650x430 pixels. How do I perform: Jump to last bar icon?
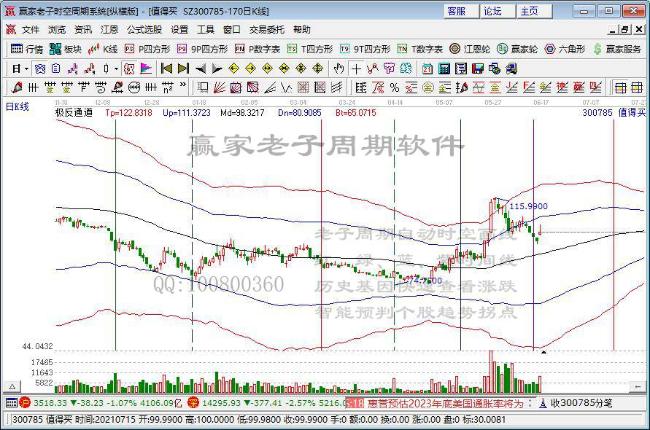tap(183, 69)
